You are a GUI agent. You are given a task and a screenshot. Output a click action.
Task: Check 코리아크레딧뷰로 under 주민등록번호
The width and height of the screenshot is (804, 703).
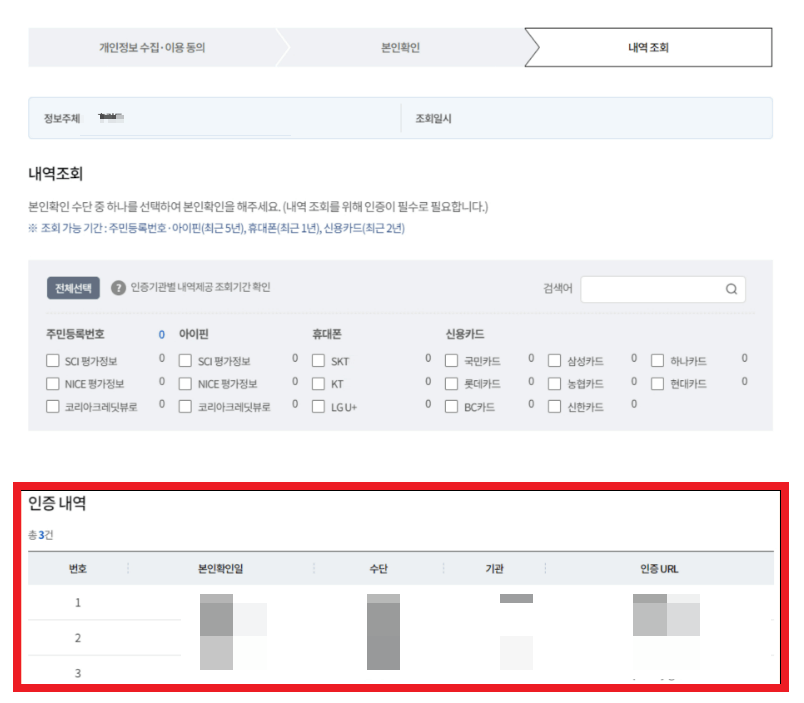click(52, 406)
